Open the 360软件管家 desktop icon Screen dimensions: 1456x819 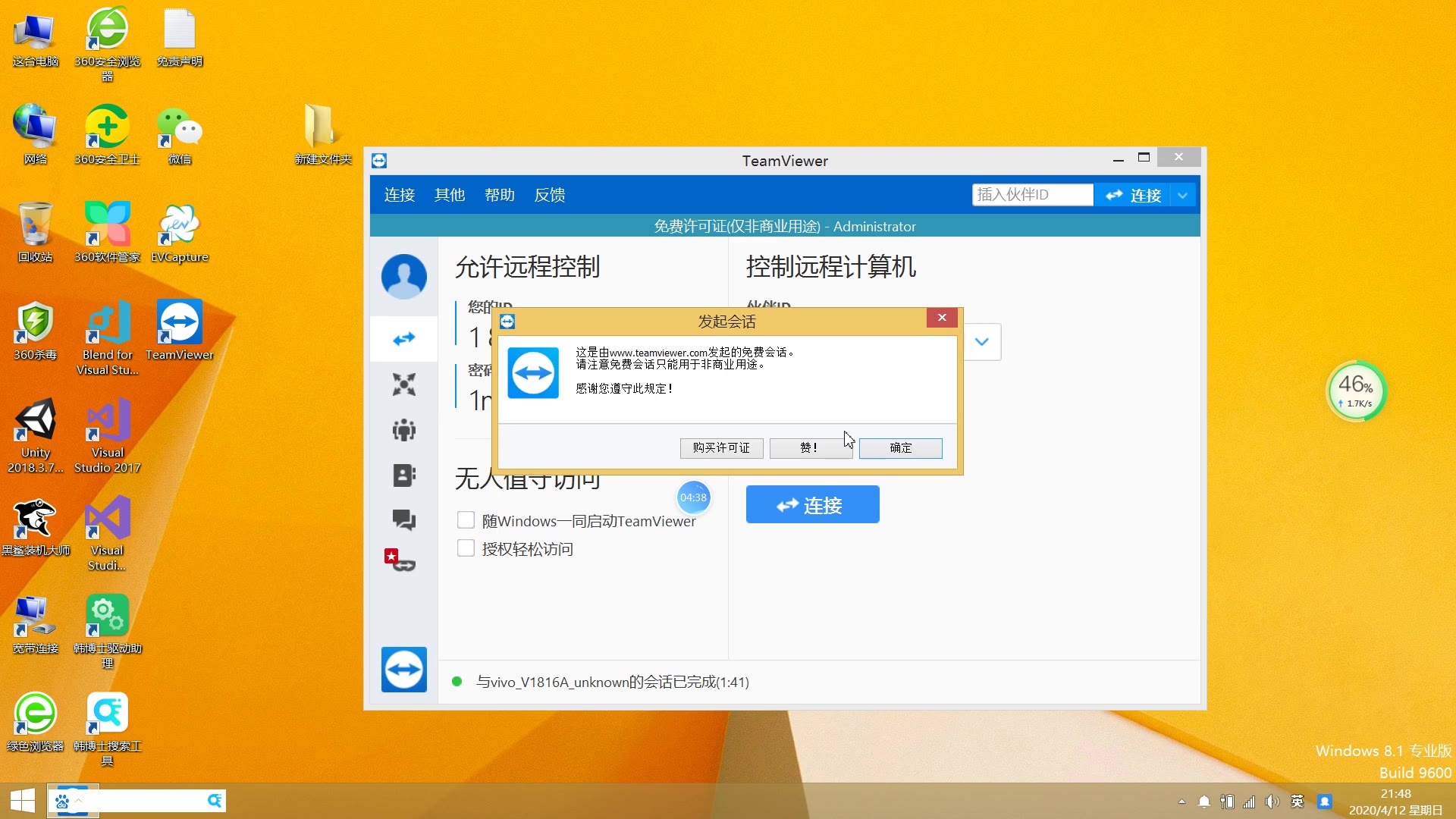tap(108, 233)
